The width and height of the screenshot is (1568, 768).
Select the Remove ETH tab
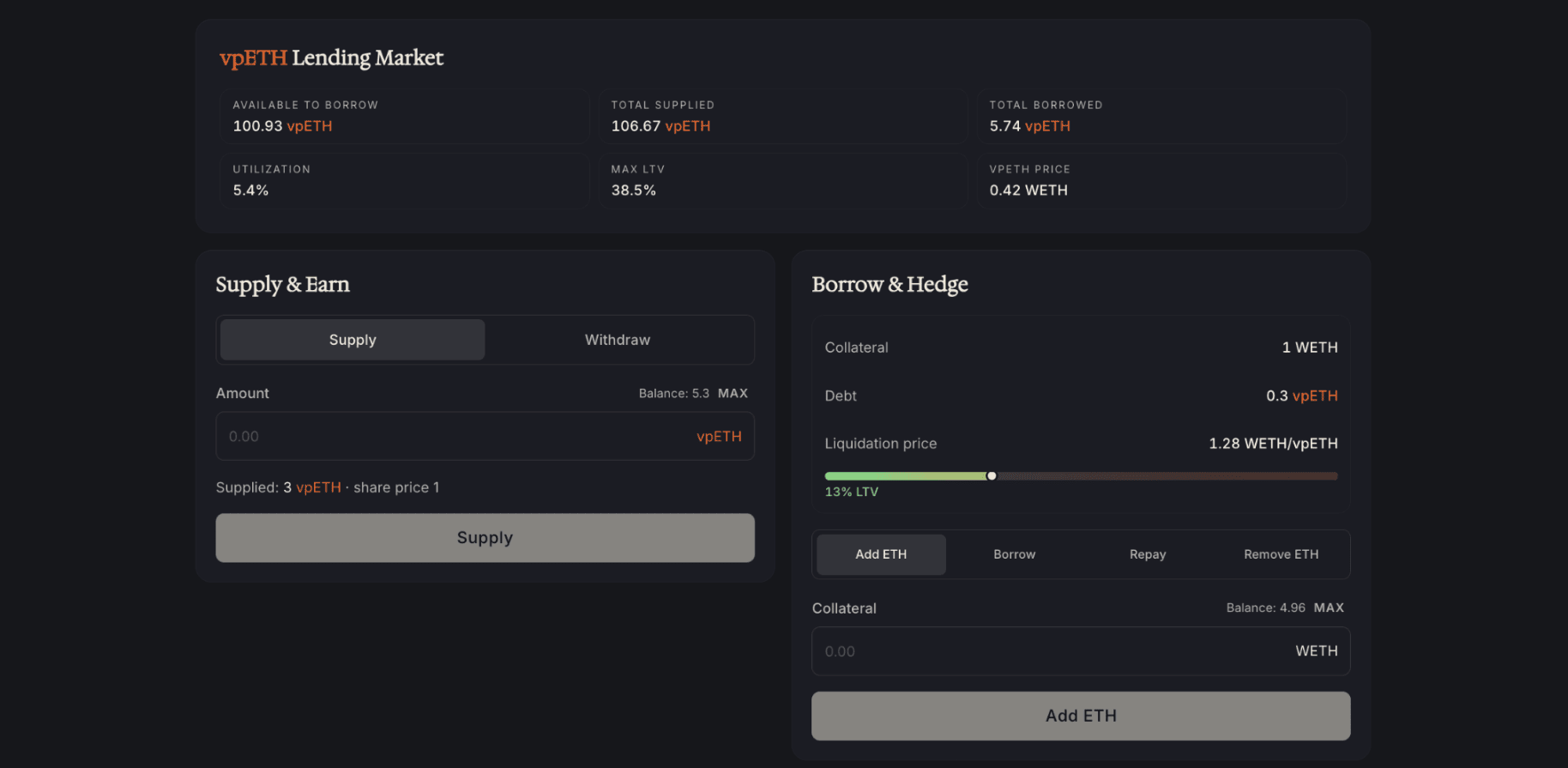[x=1282, y=554]
